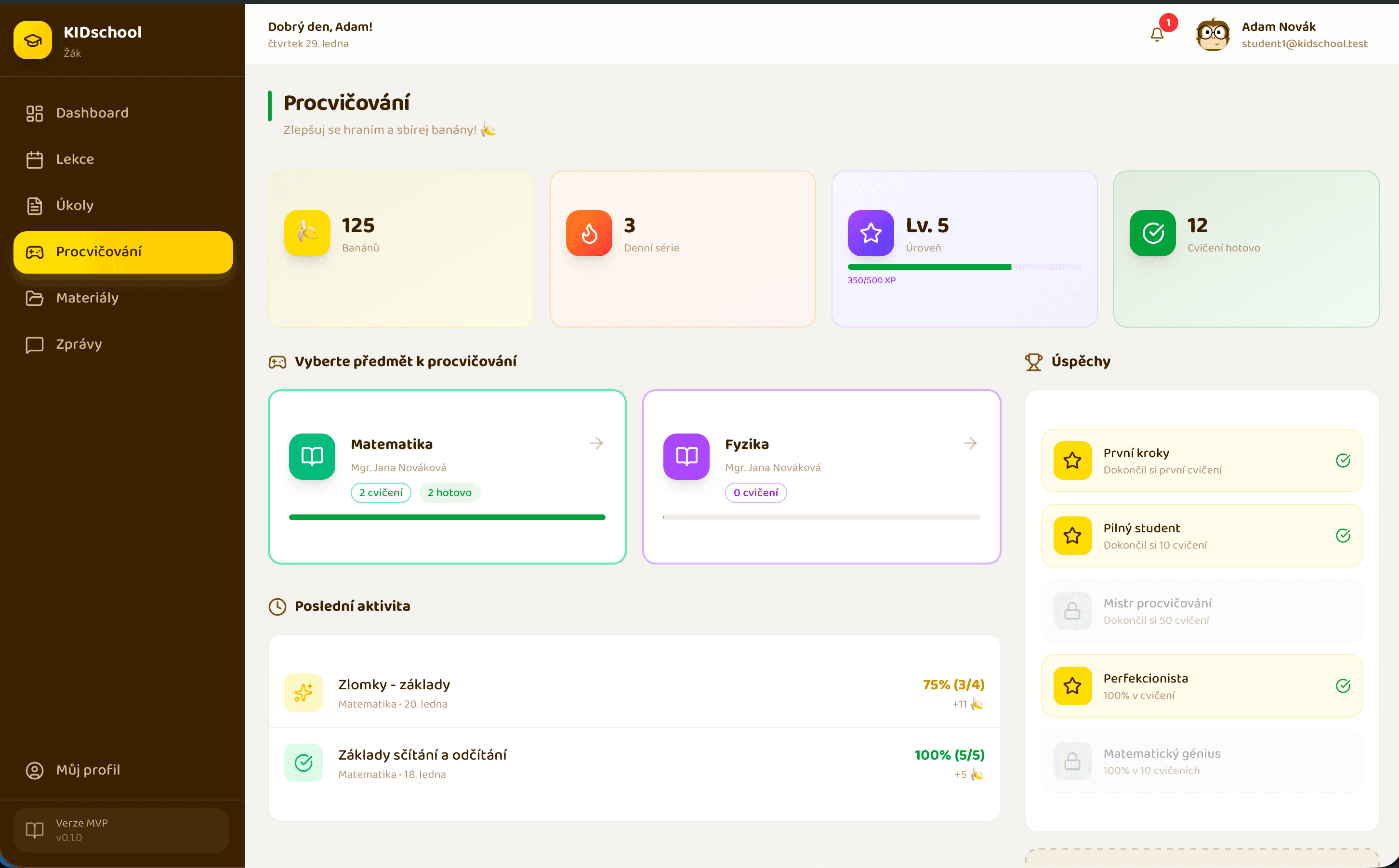Click the purple Fyzika book icon
The height and width of the screenshot is (868, 1399).
[686, 456]
